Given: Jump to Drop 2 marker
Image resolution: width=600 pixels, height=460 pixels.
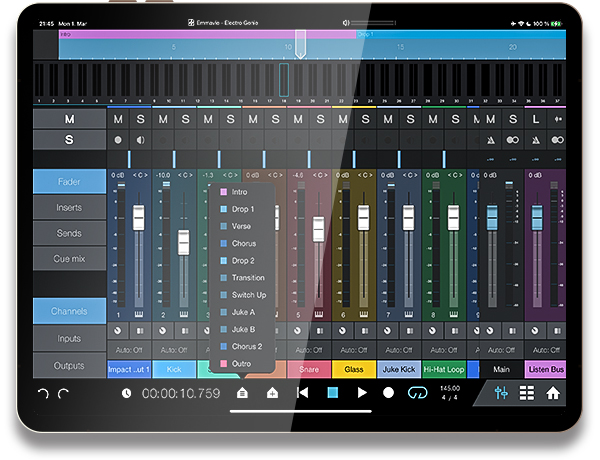Looking at the screenshot, I should (242, 261).
